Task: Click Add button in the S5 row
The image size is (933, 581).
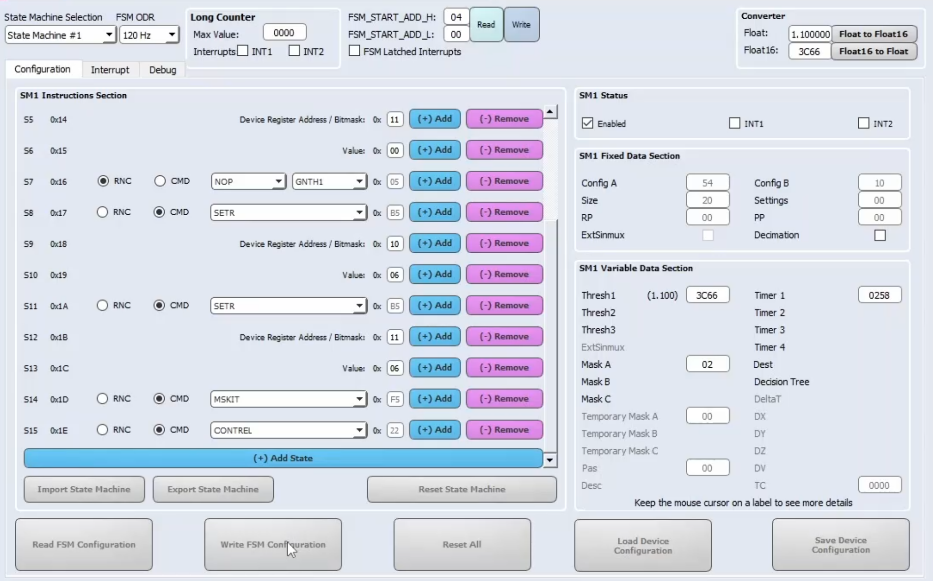Action: (435, 119)
